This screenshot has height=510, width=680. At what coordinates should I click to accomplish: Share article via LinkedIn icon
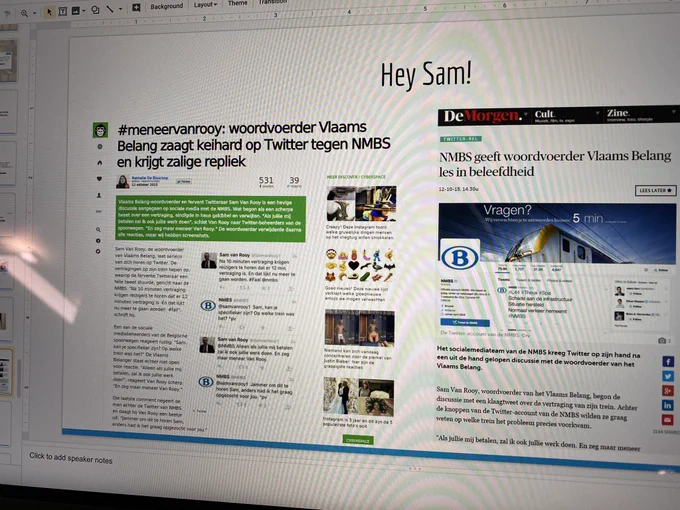[667, 405]
